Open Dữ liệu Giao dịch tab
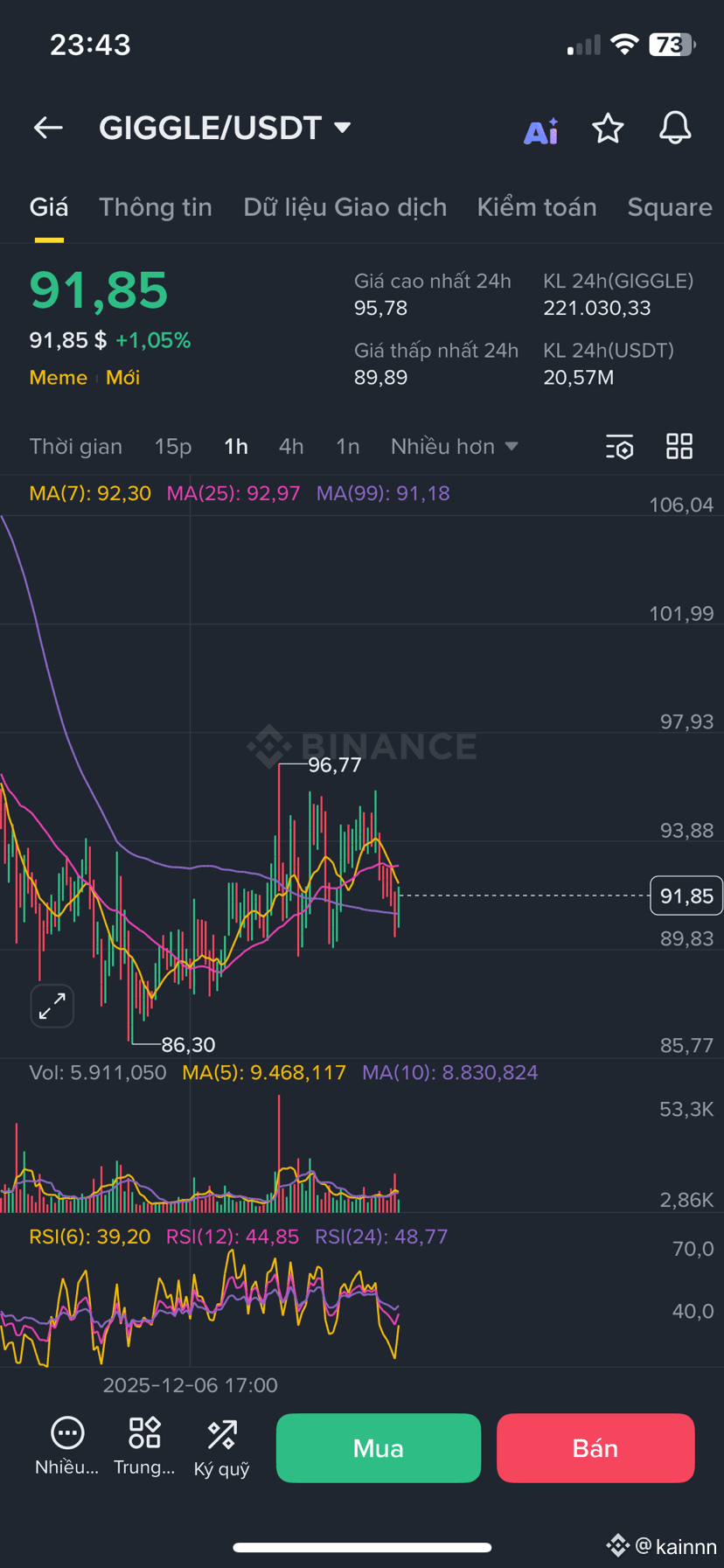The width and height of the screenshot is (724, 1568). coord(345,207)
